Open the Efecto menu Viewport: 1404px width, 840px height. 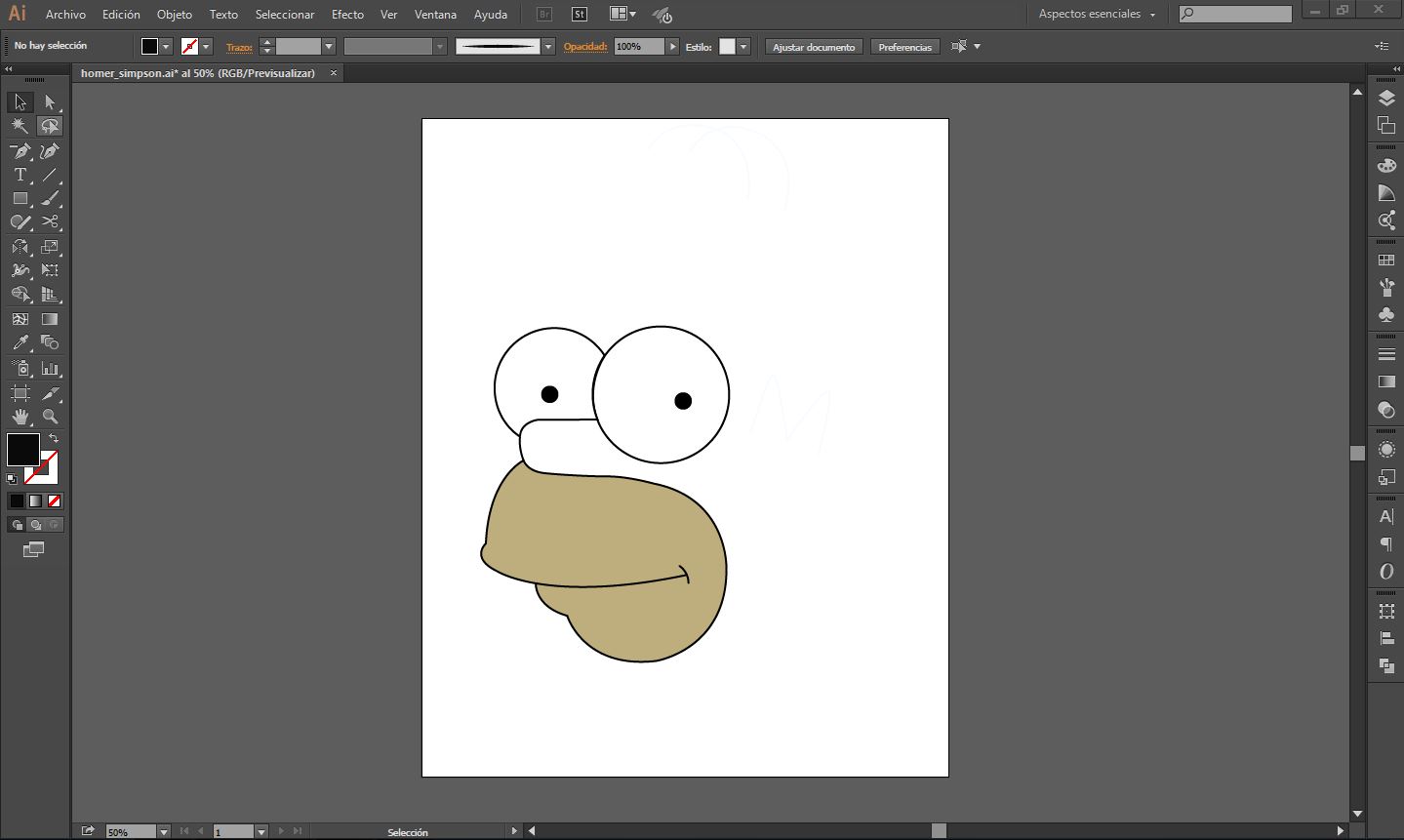click(x=347, y=15)
